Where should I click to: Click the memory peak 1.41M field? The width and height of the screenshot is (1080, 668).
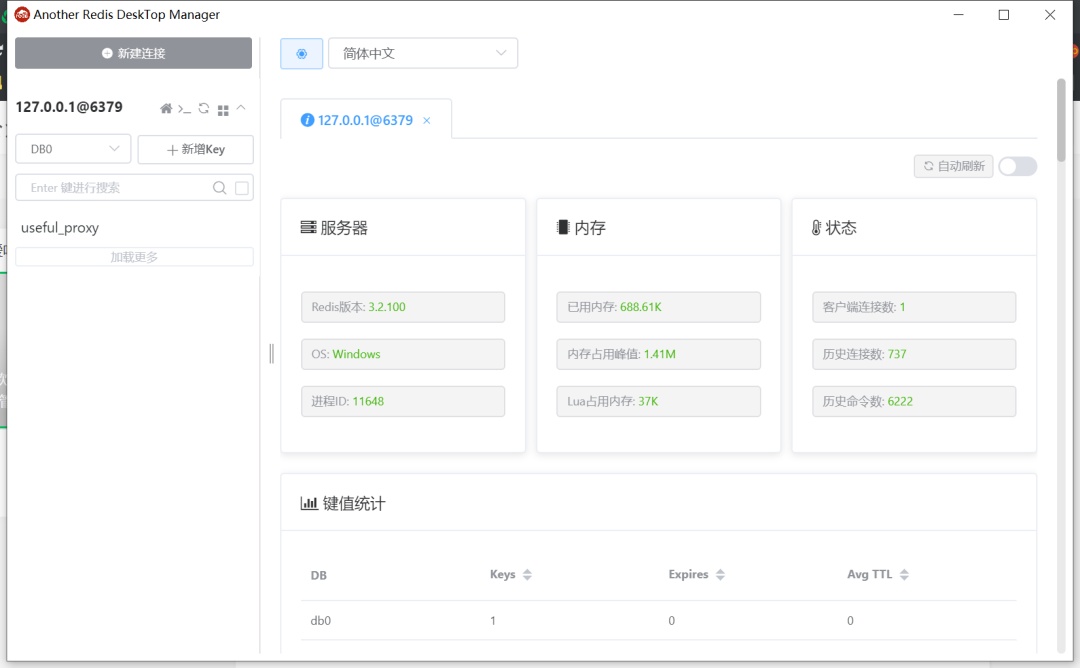click(x=658, y=354)
